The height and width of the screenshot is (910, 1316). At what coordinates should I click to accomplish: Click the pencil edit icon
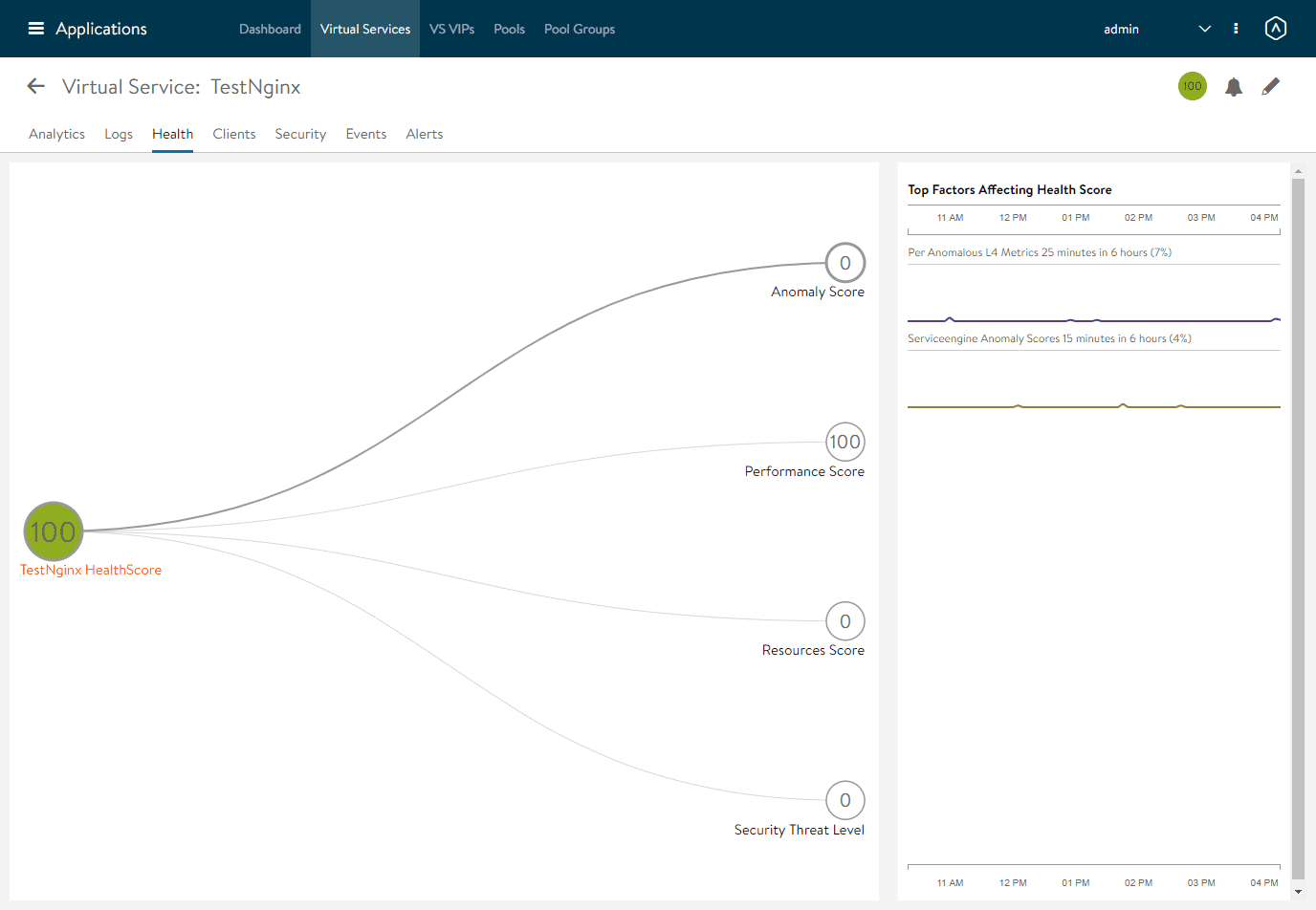1270,87
